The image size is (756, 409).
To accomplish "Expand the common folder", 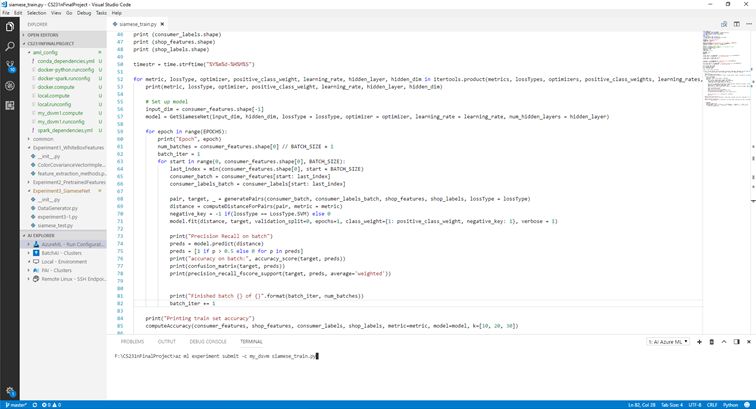I will coord(64,139).
